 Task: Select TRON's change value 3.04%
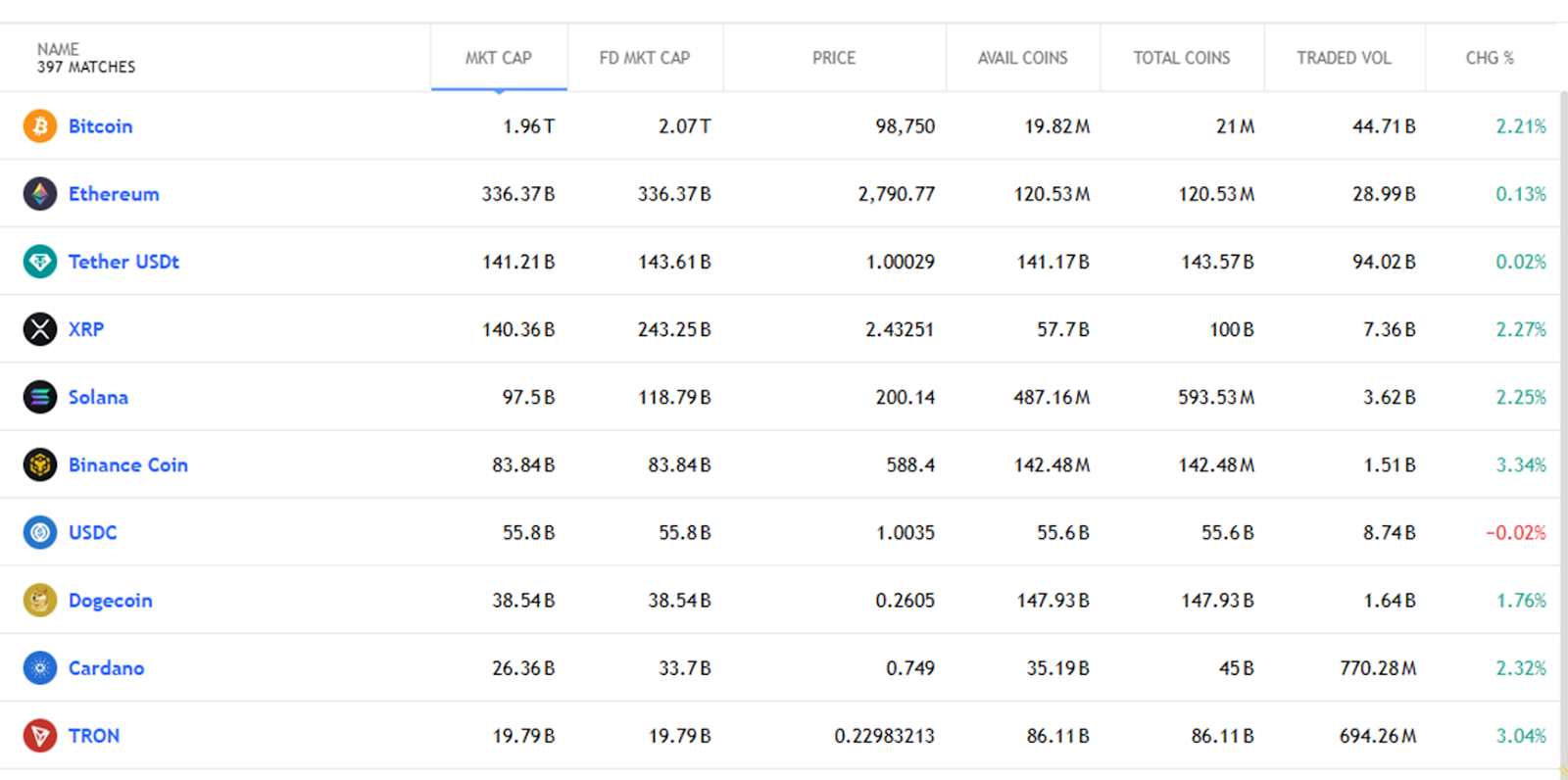[1521, 736]
